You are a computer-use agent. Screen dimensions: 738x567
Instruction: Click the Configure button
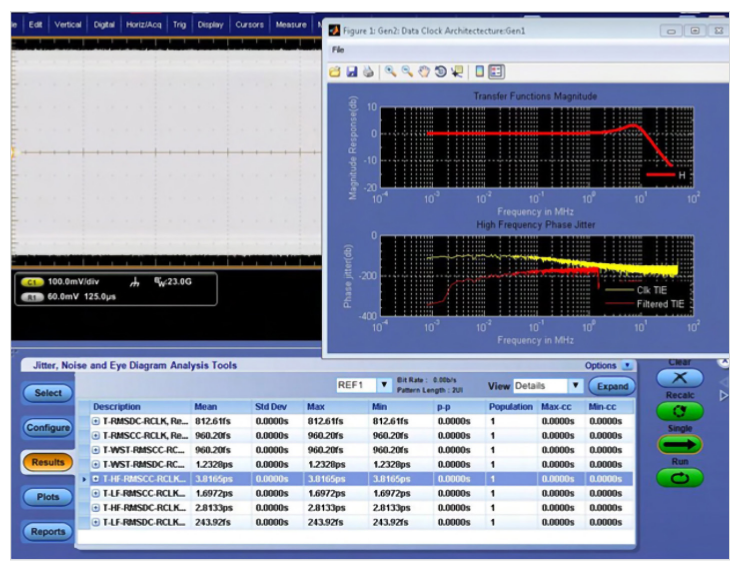point(48,428)
